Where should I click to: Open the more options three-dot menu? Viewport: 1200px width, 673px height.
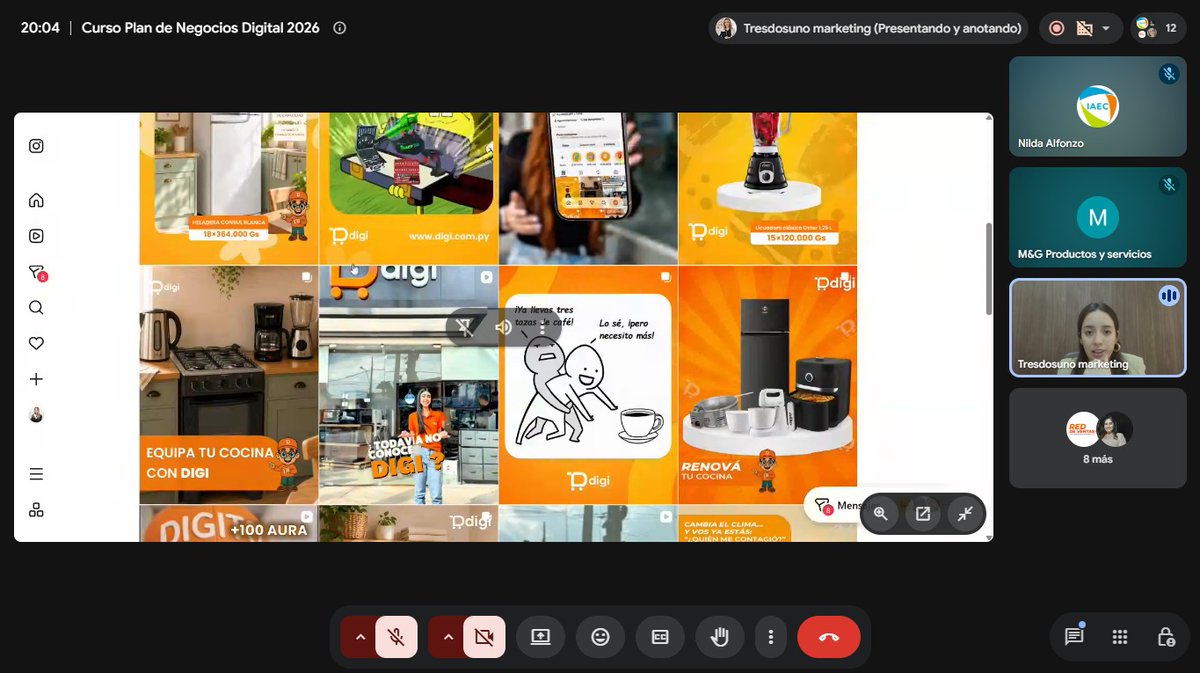coord(770,637)
